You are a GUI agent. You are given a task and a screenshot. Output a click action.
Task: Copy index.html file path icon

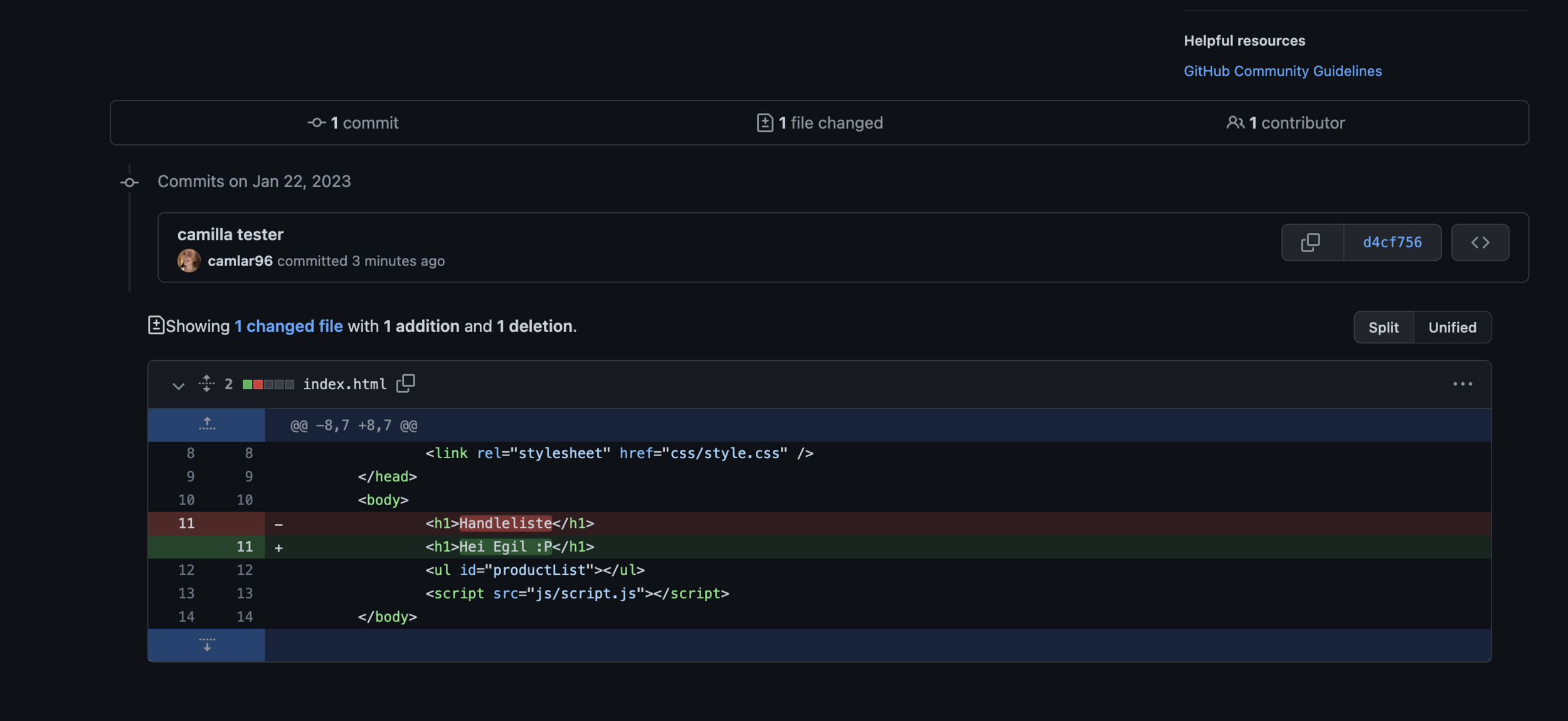coord(406,383)
